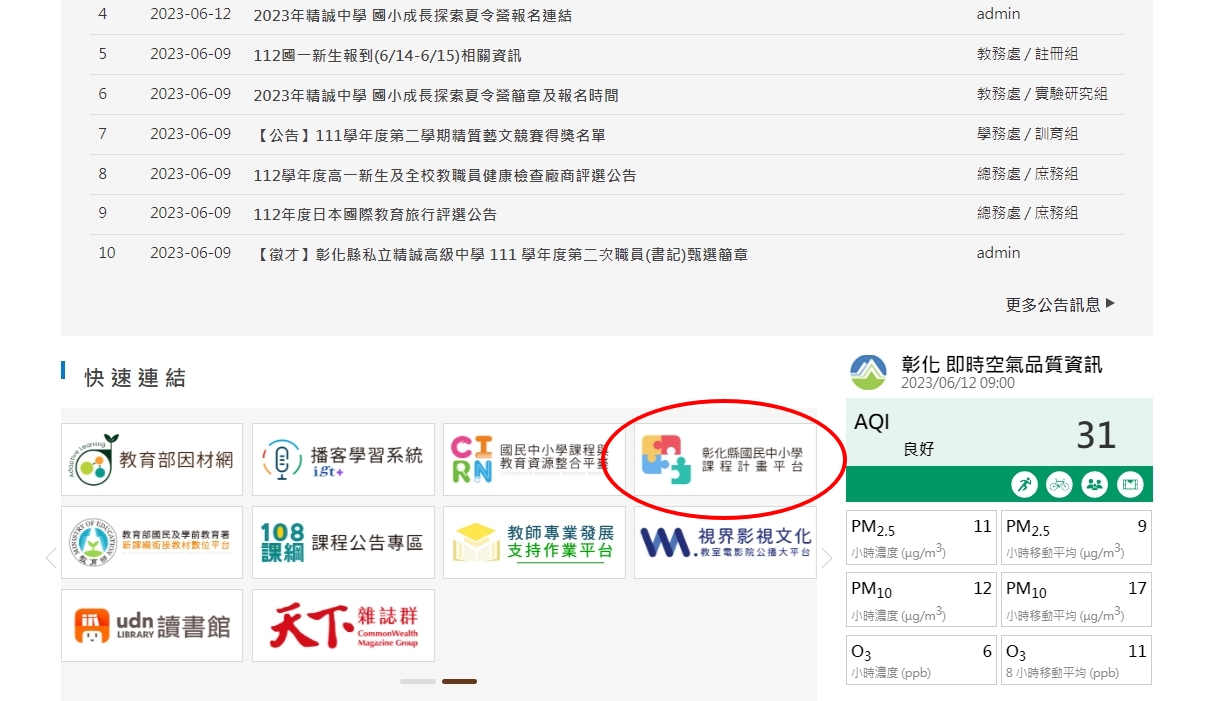Click the bicycle activity icon in AQI widget
The image size is (1227, 701).
pyautogui.click(x=1059, y=484)
